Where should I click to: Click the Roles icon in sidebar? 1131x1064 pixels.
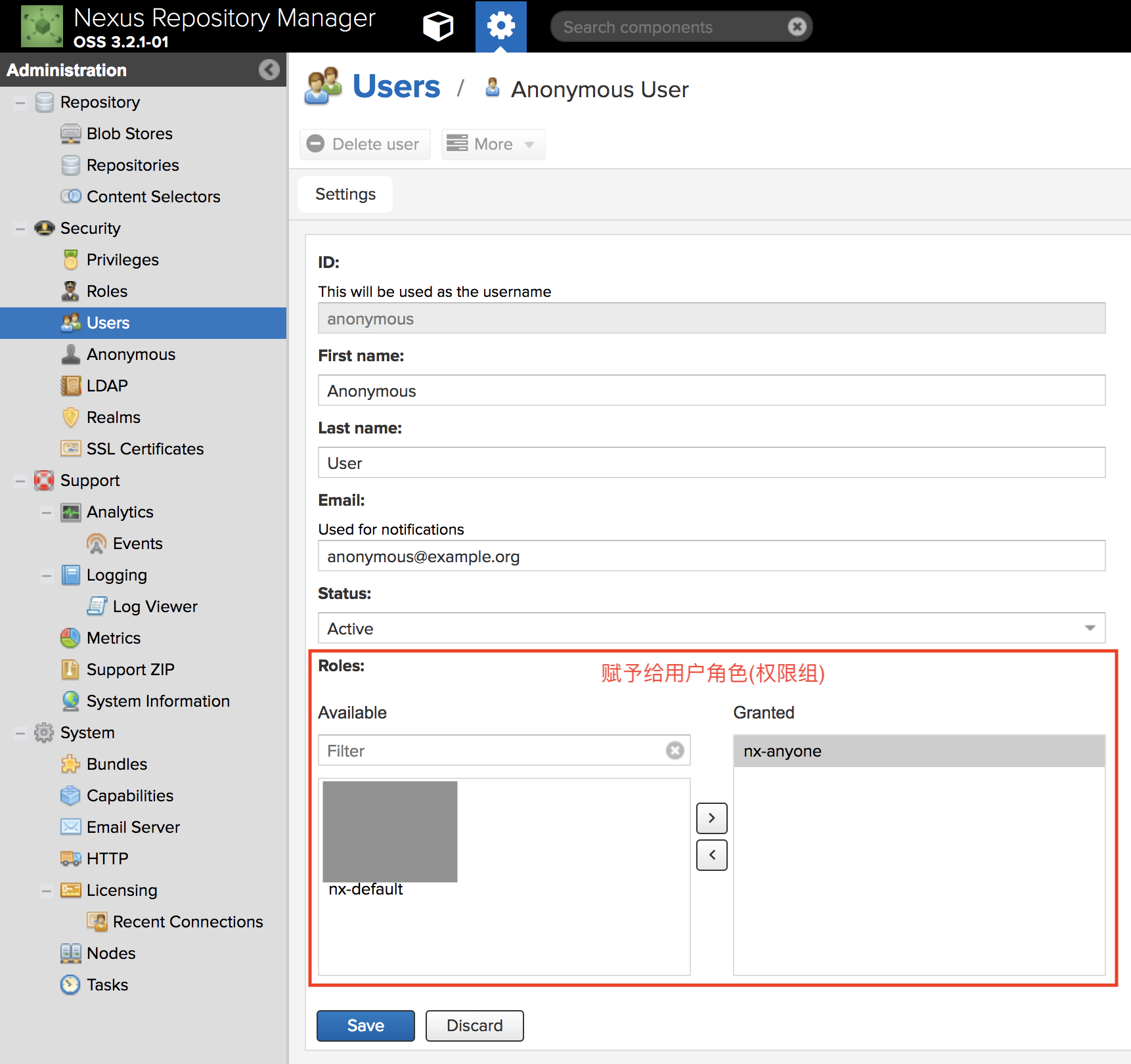click(x=70, y=291)
